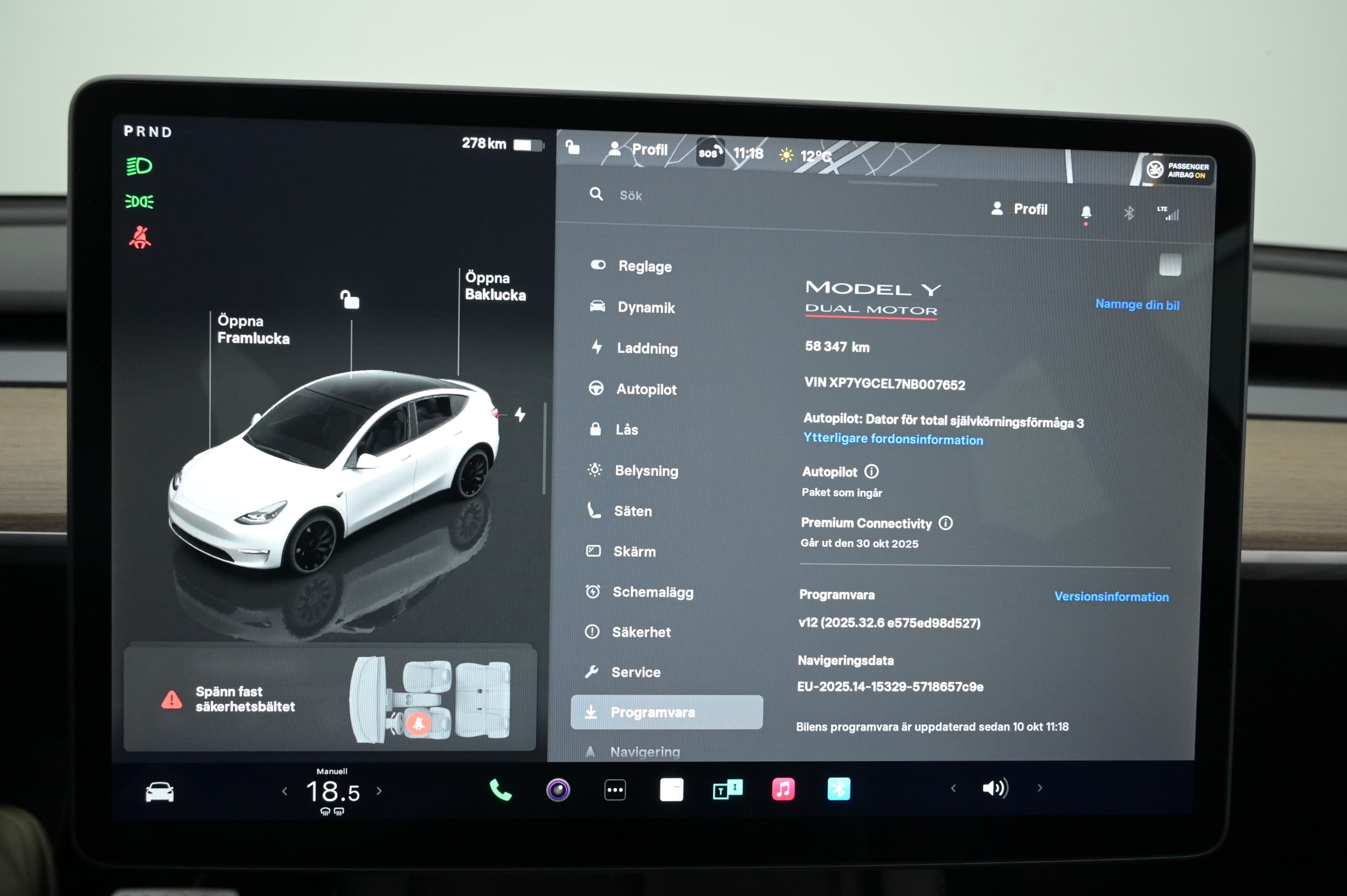Raise volume using right arrow
Screen dimensions: 1347x896
tap(1039, 788)
